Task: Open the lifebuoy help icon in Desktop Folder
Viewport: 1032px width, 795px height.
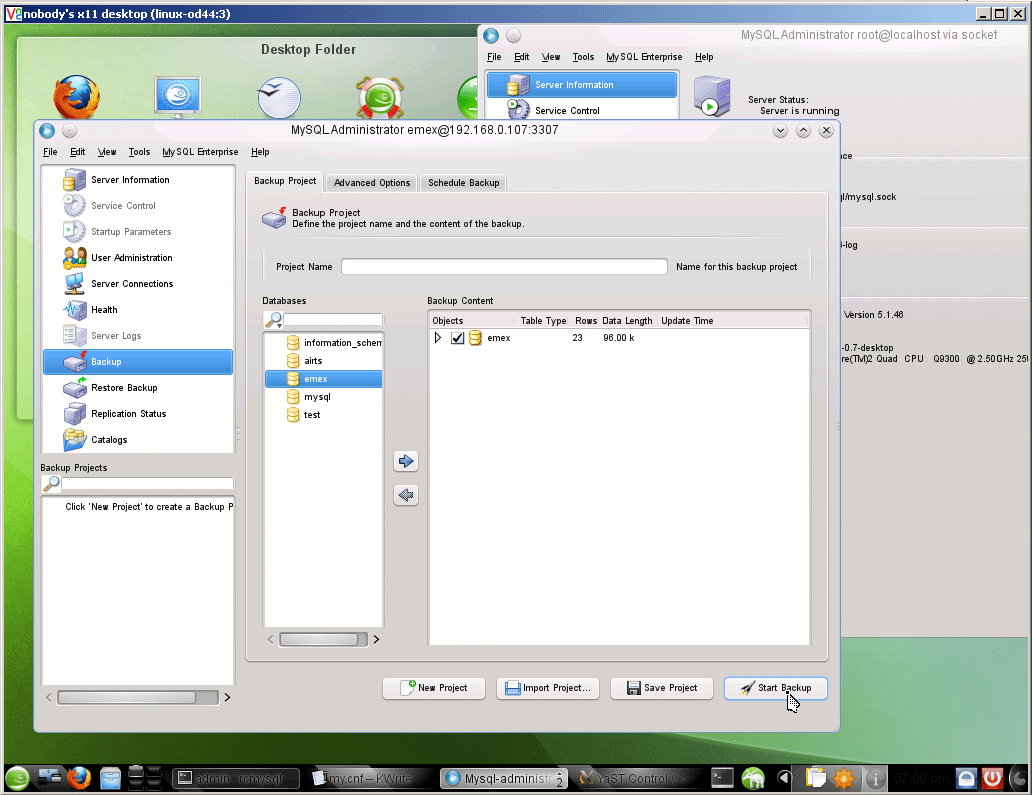Action: click(x=380, y=97)
